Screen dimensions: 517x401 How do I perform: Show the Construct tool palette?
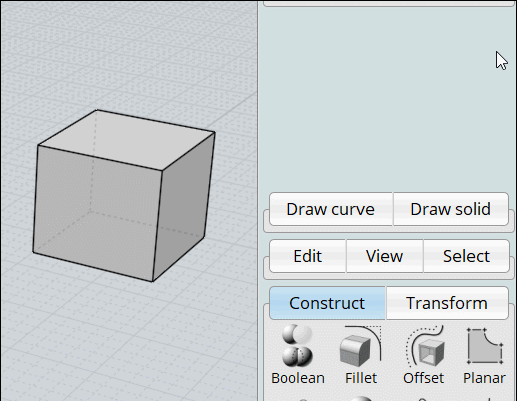pyautogui.click(x=327, y=303)
